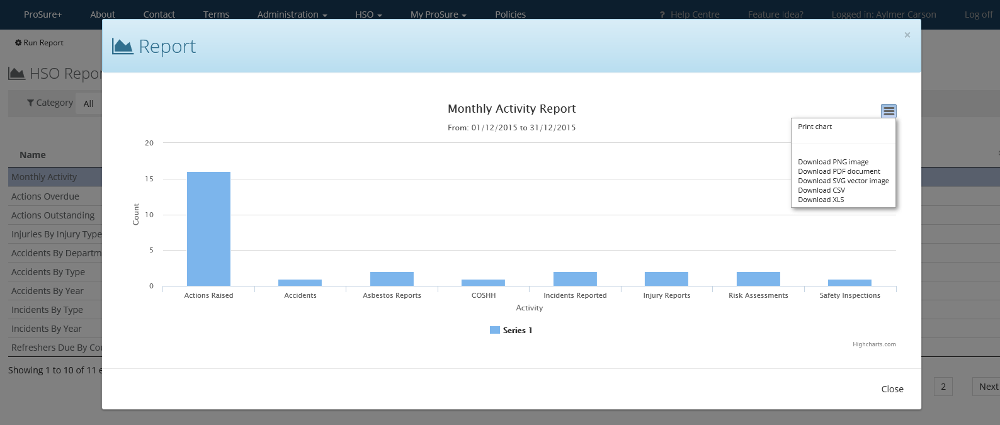The width and height of the screenshot is (1000, 425).
Task: Click the ProSure+ brand link
Action: (43, 15)
